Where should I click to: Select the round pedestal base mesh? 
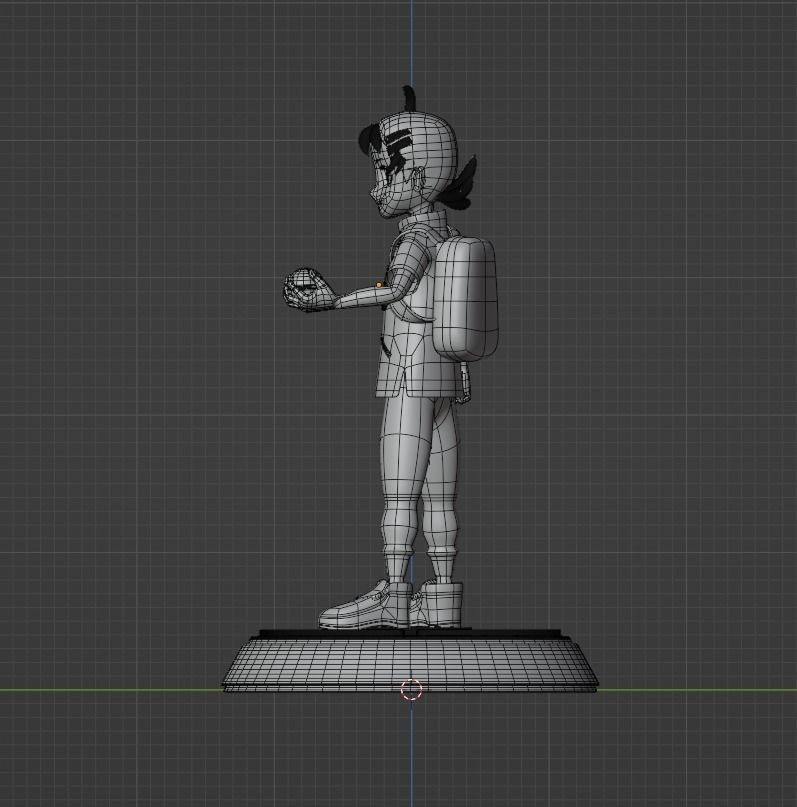point(411,661)
